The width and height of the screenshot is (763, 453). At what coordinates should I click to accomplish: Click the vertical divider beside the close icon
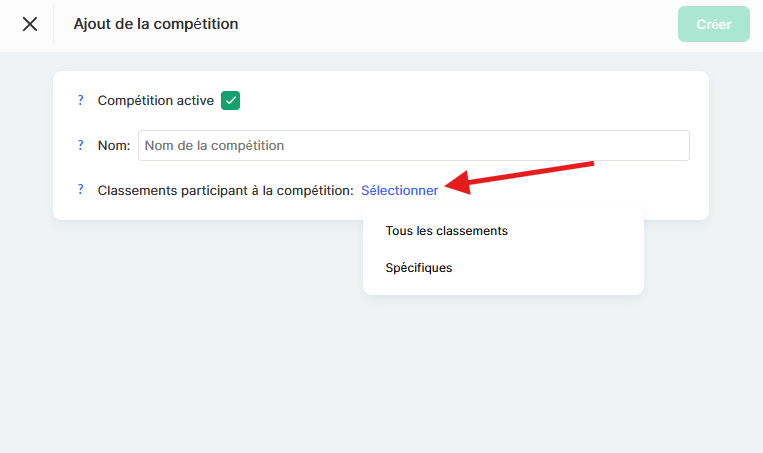click(54, 24)
